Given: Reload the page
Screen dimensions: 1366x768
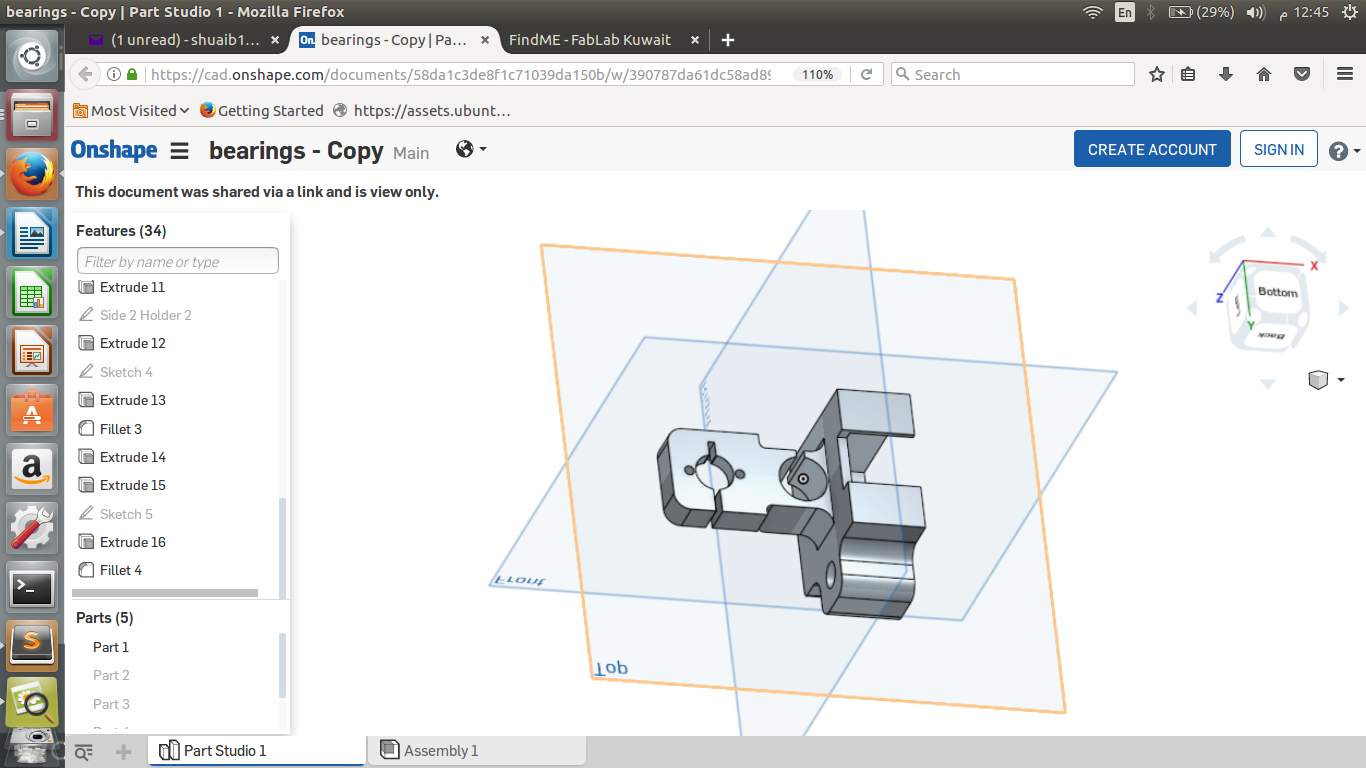Looking at the screenshot, I should 867,74.
